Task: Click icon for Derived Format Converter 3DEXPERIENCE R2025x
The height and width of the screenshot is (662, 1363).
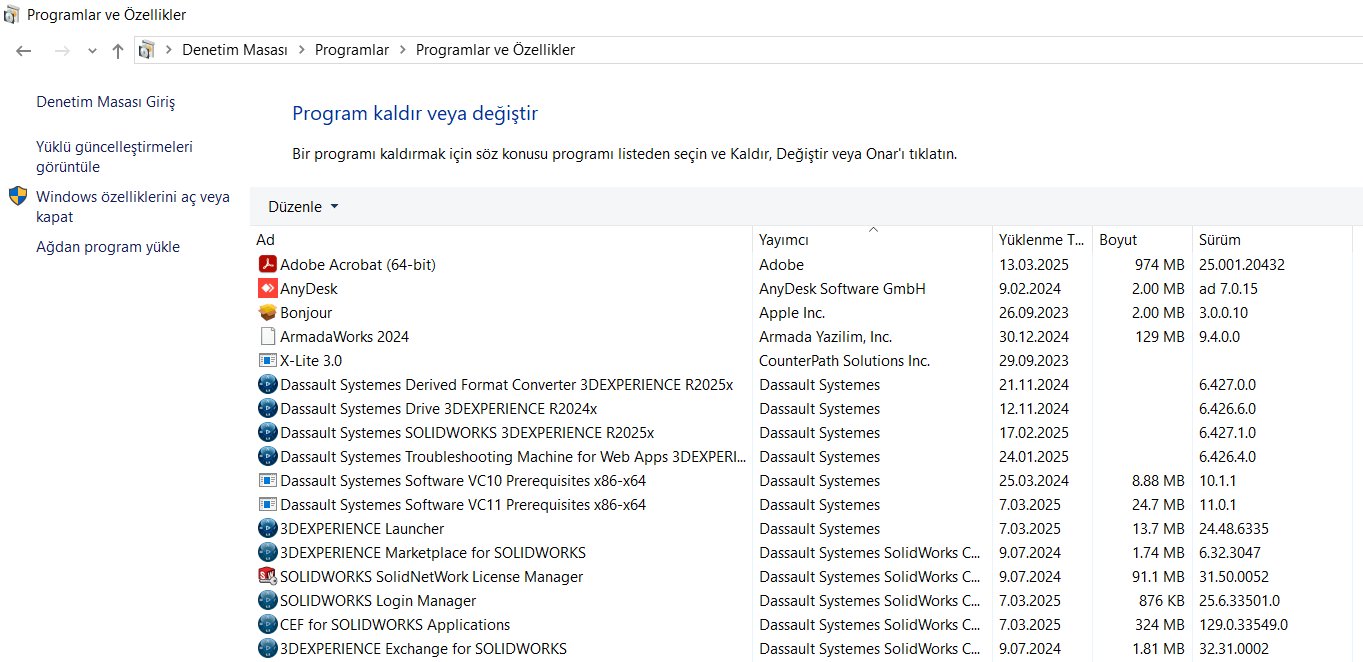Action: (267, 385)
